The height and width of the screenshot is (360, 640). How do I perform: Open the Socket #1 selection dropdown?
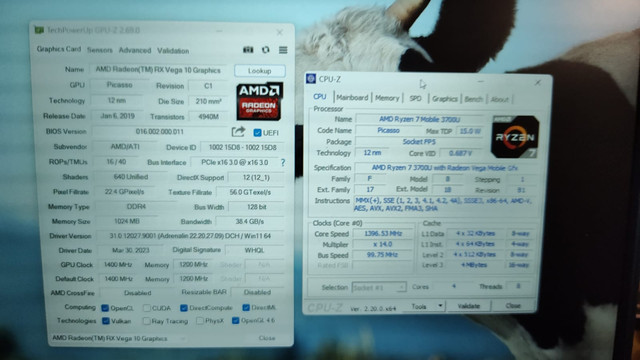378,287
